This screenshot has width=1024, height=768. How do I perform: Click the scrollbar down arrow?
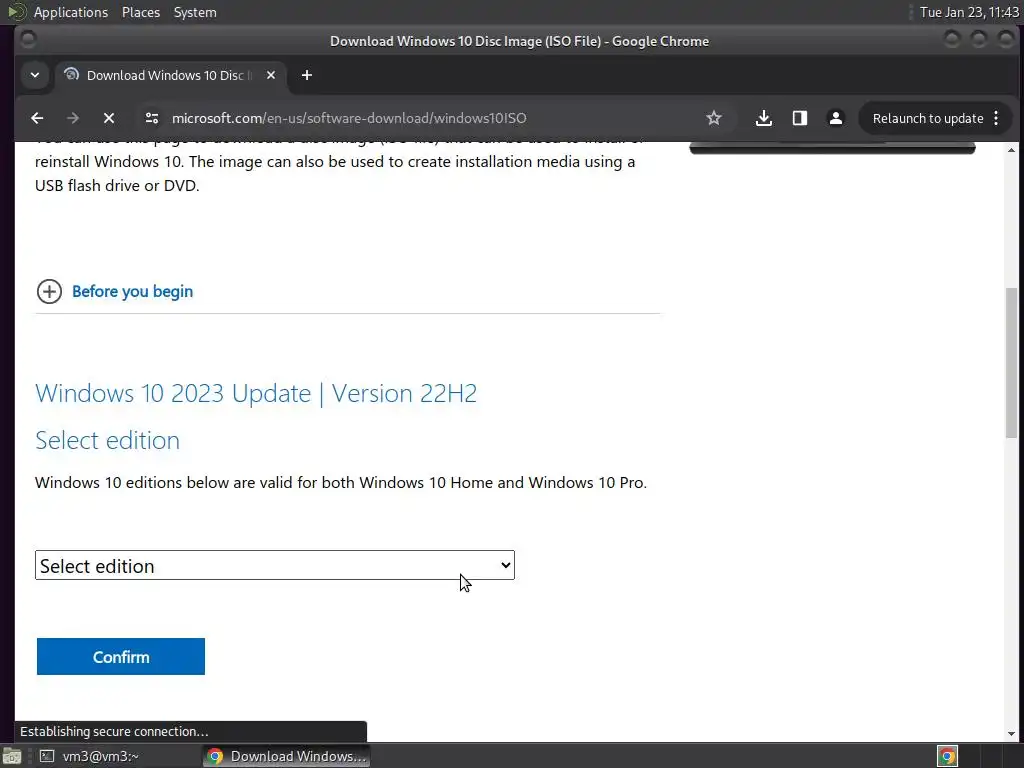[x=1012, y=733]
